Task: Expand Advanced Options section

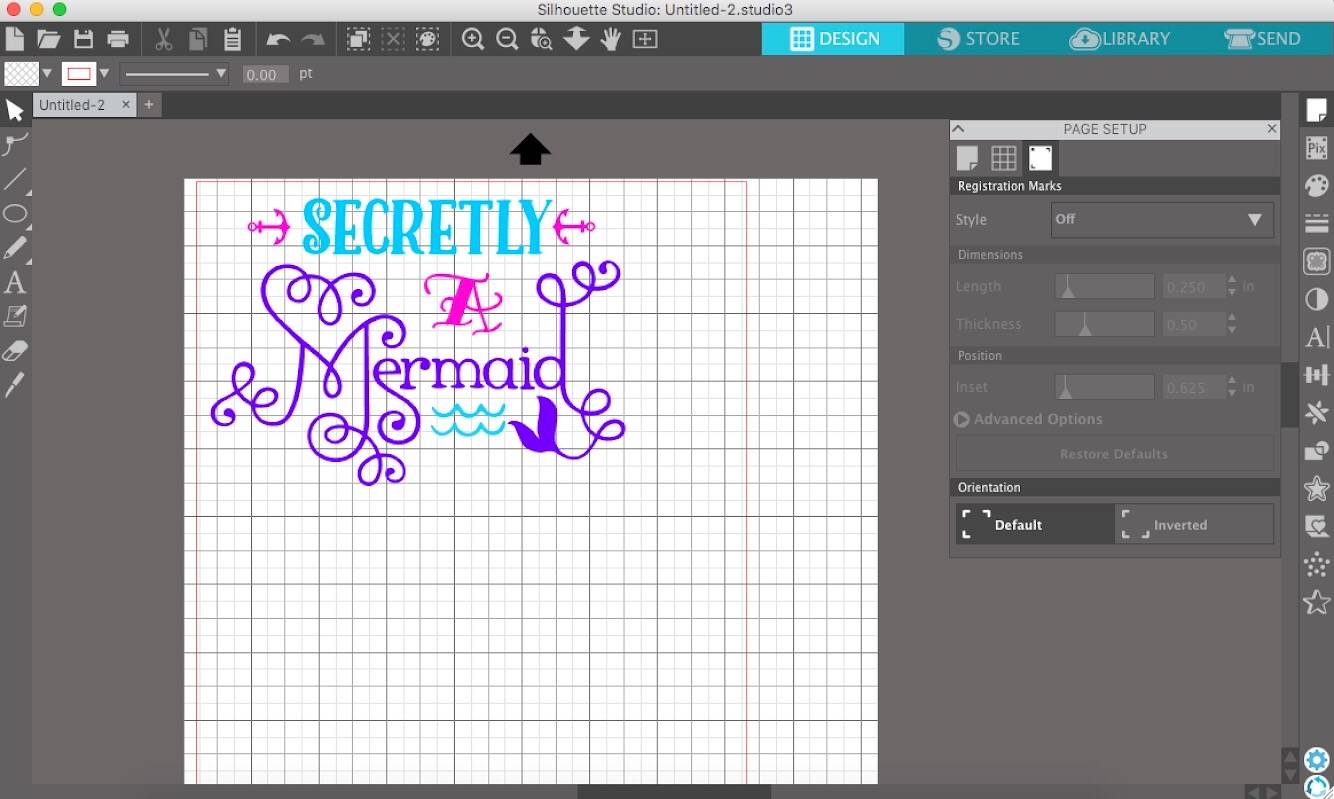Action: pos(1029,419)
